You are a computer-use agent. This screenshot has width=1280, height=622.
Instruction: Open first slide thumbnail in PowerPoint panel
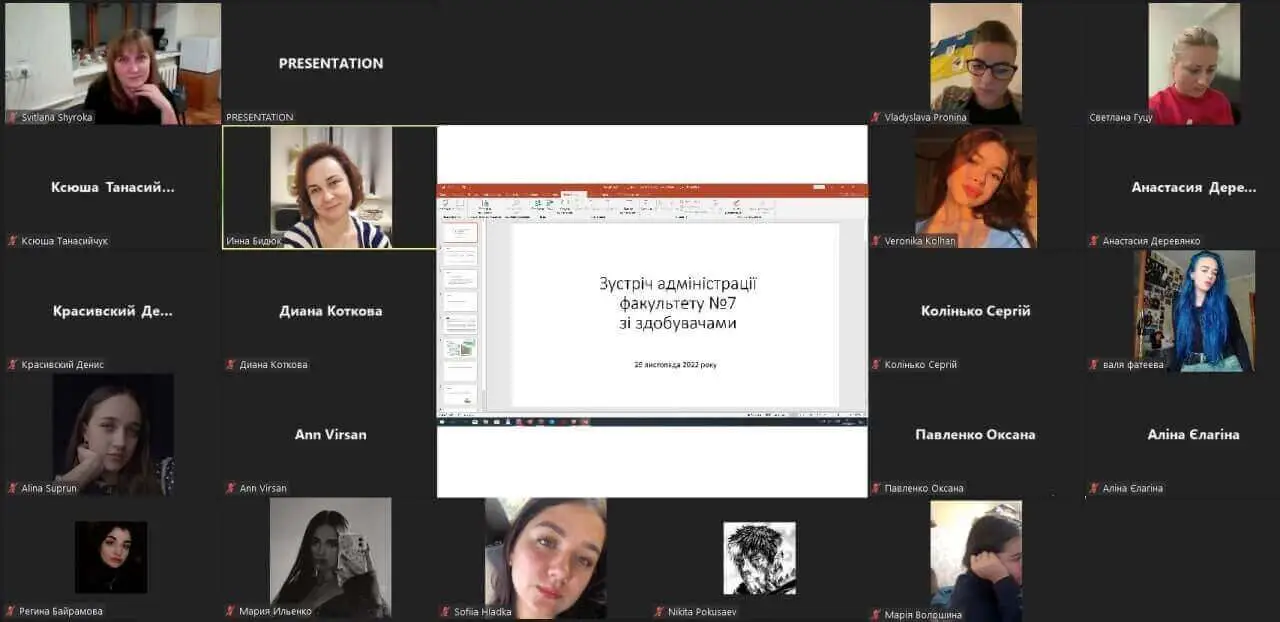click(461, 233)
